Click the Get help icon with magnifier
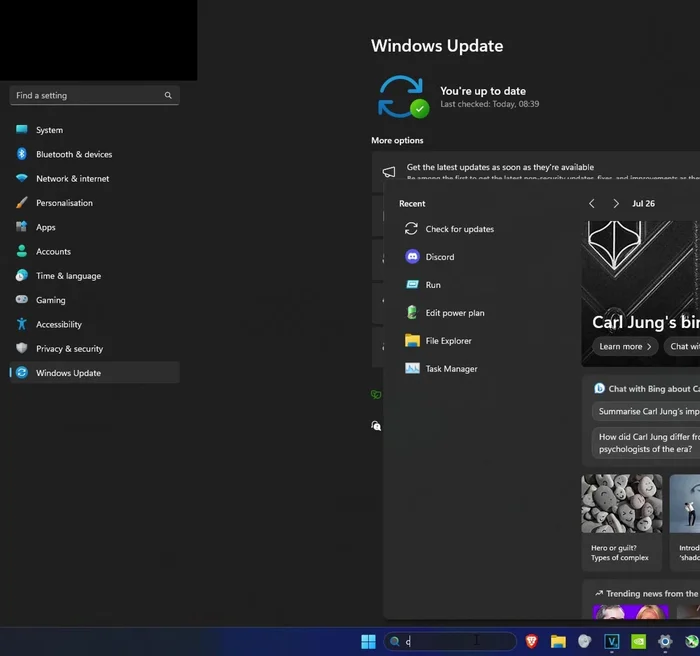700x656 pixels. [376, 426]
